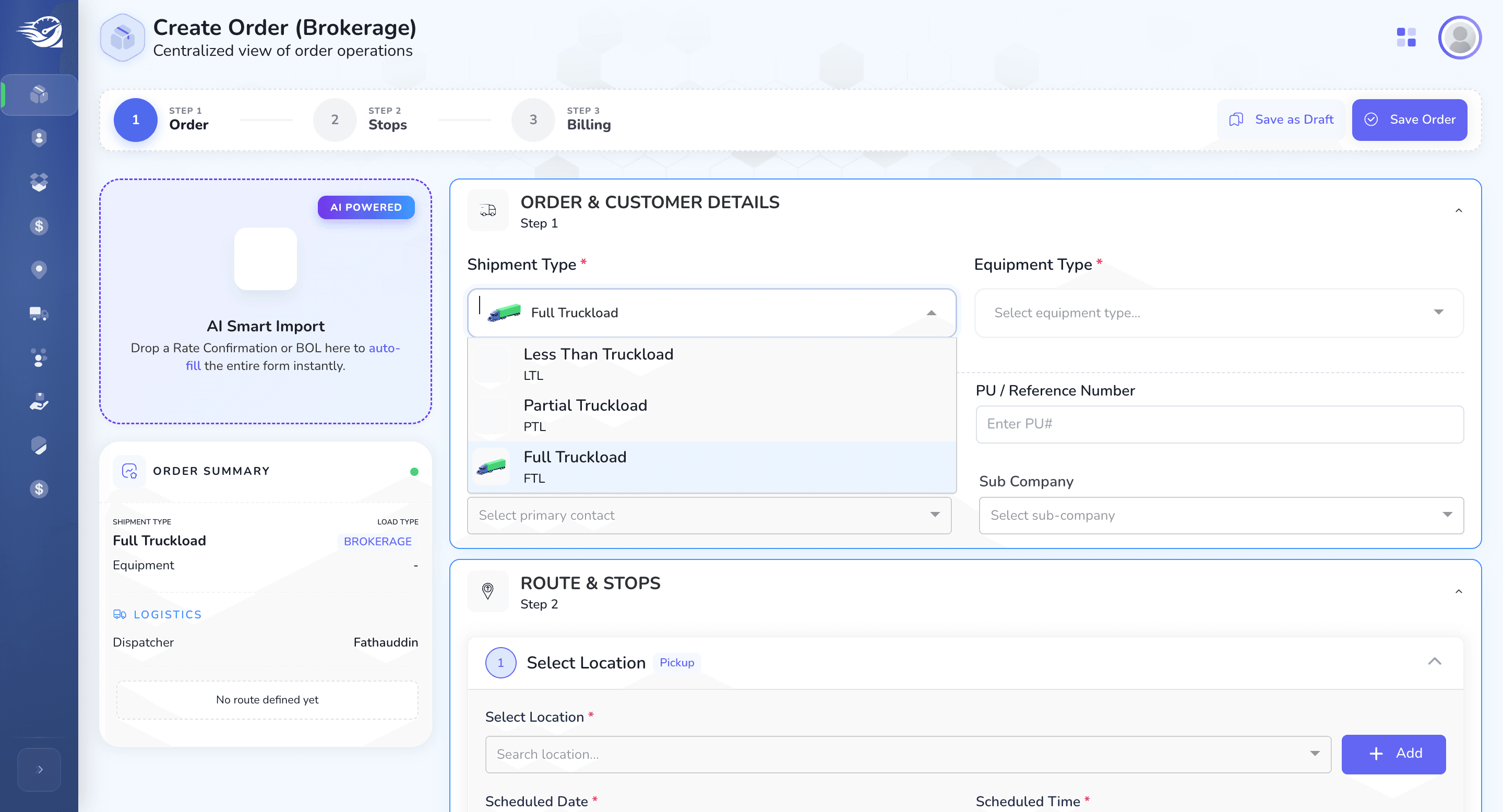Click the BROKERAGE load type tag
Image resolution: width=1503 pixels, height=812 pixels.
click(377, 541)
